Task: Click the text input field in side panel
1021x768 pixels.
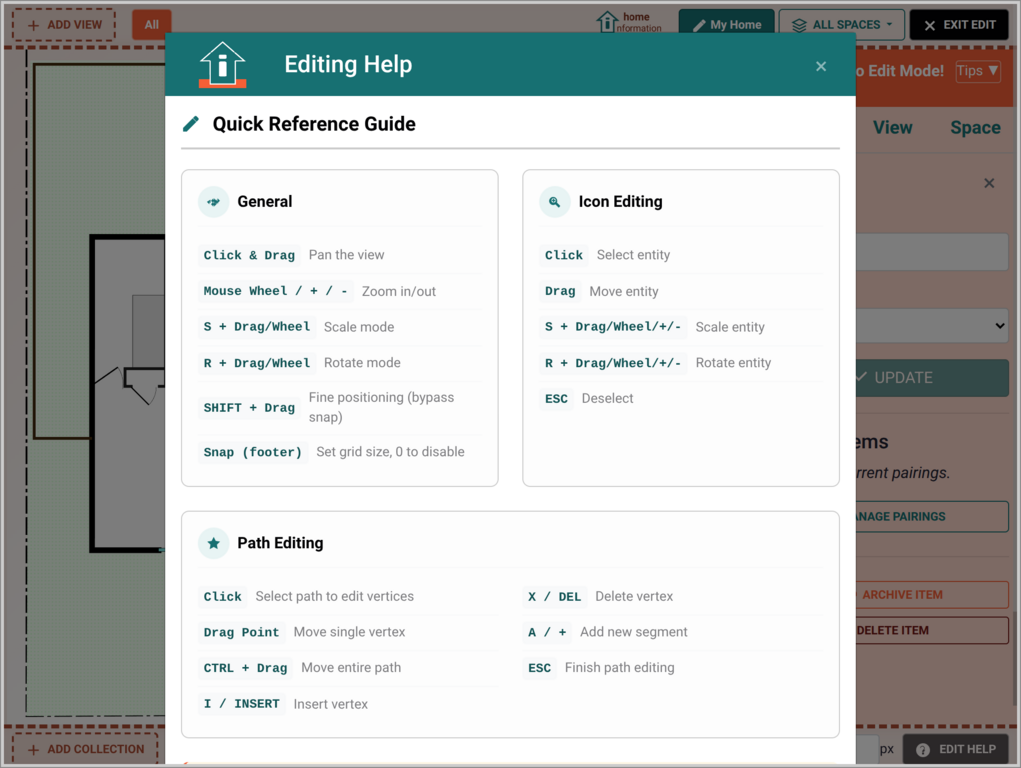Action: coord(932,251)
